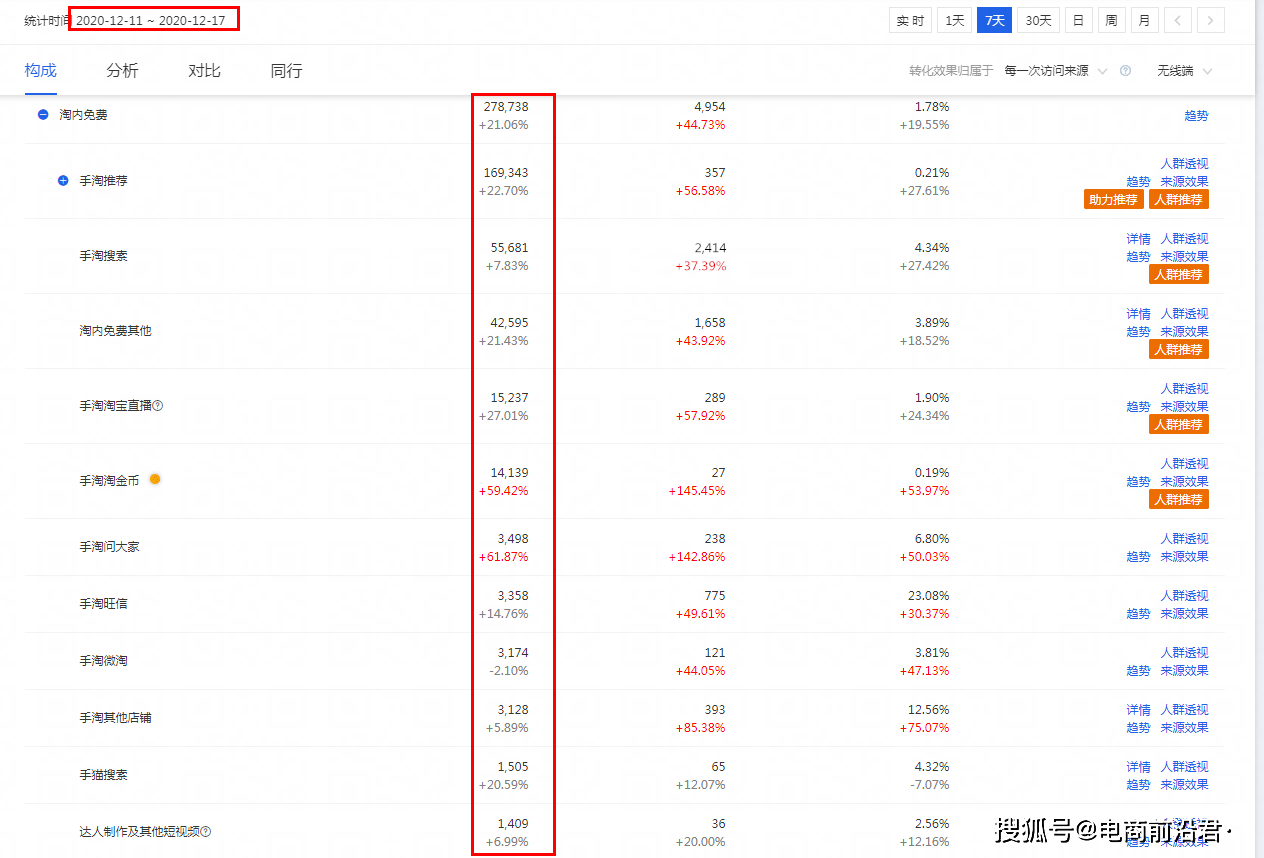Click help icon beside 达人制作及其他短视频
The width and height of the screenshot is (1264, 858).
206,832
